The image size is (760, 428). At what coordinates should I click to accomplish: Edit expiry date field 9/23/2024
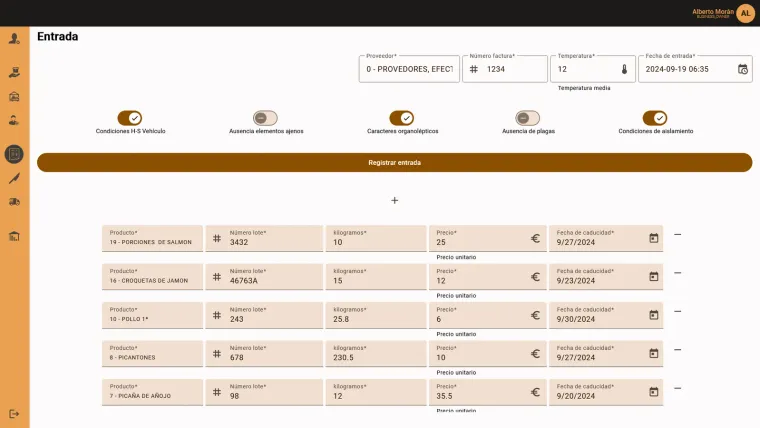click(x=606, y=276)
